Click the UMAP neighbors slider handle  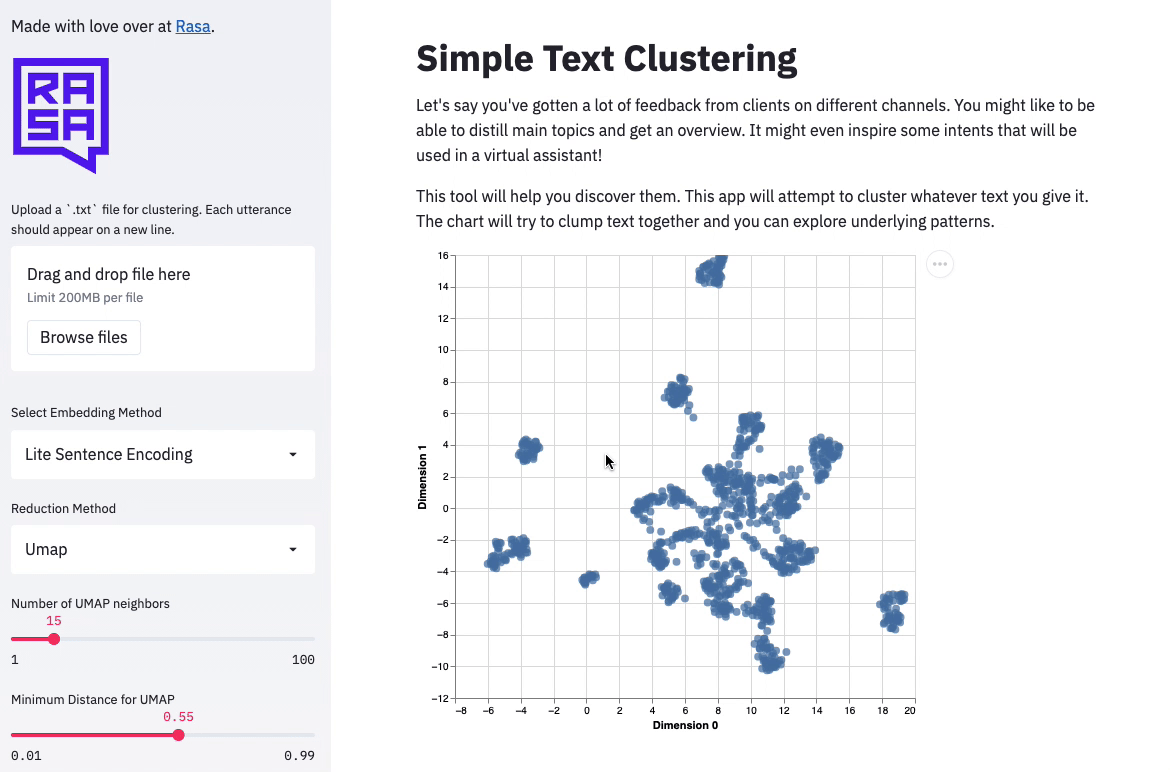click(x=54, y=639)
